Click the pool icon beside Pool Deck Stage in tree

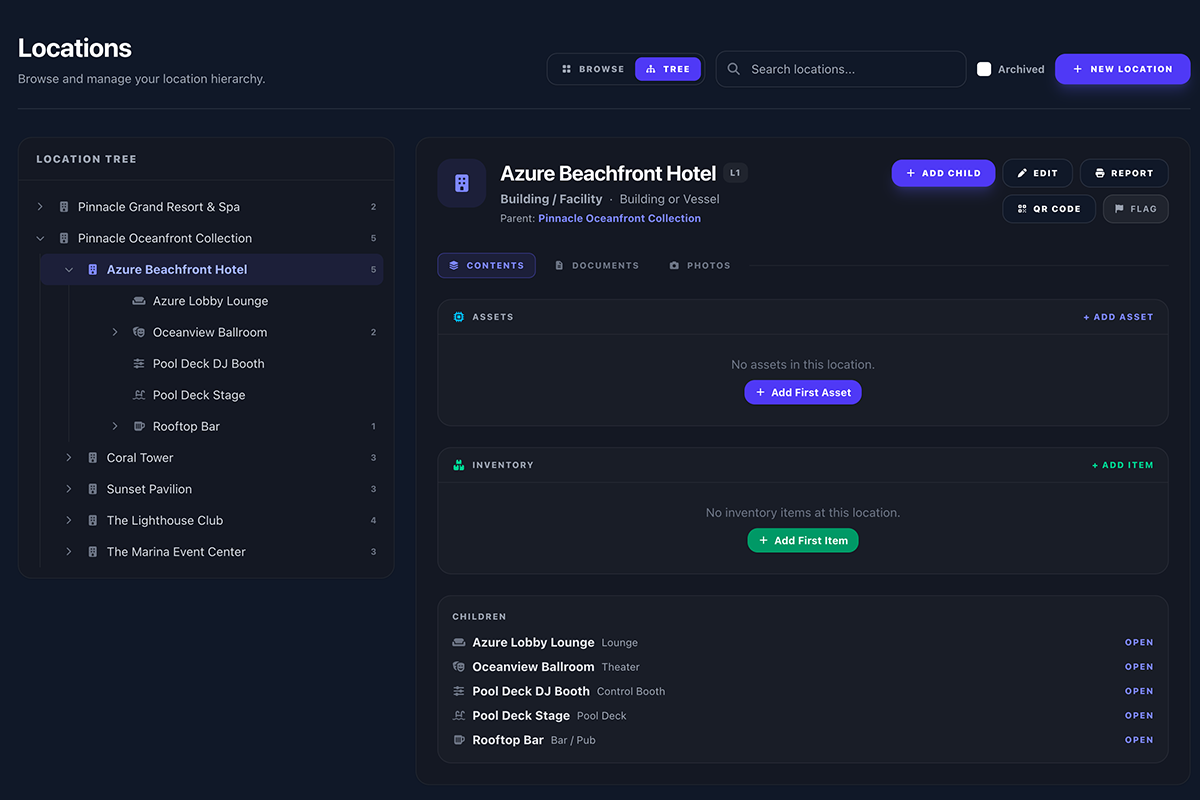[139, 395]
